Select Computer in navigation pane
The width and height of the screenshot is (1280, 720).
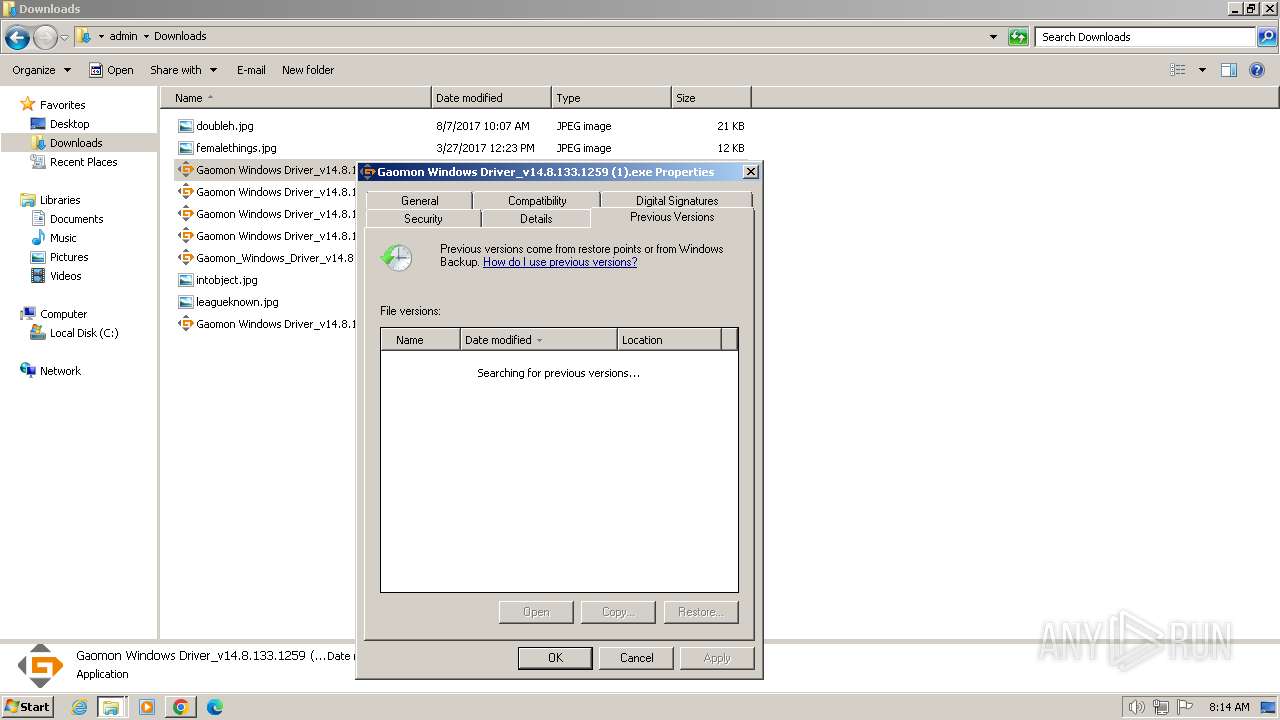coord(63,314)
